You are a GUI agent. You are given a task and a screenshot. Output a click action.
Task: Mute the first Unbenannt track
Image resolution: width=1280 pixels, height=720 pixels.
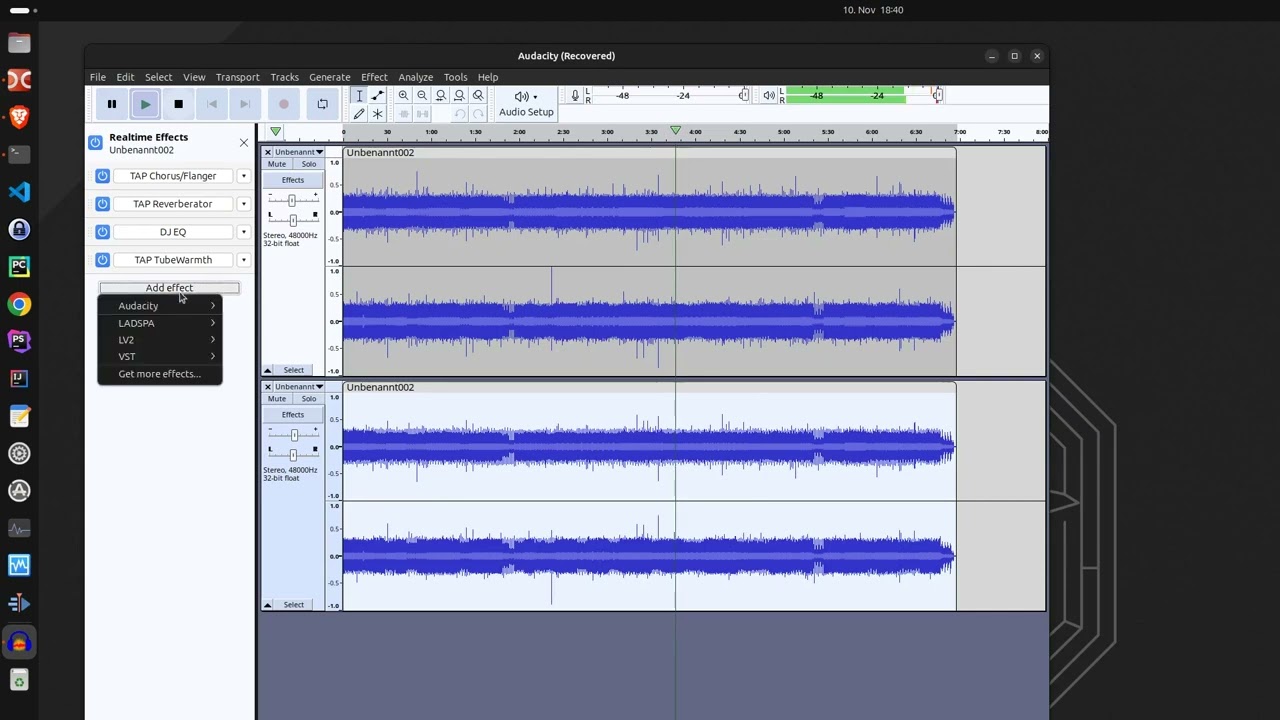[277, 164]
